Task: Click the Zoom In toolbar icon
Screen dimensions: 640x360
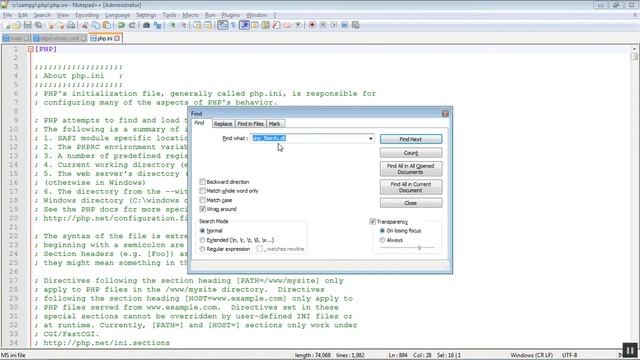Action: (x=173, y=25)
